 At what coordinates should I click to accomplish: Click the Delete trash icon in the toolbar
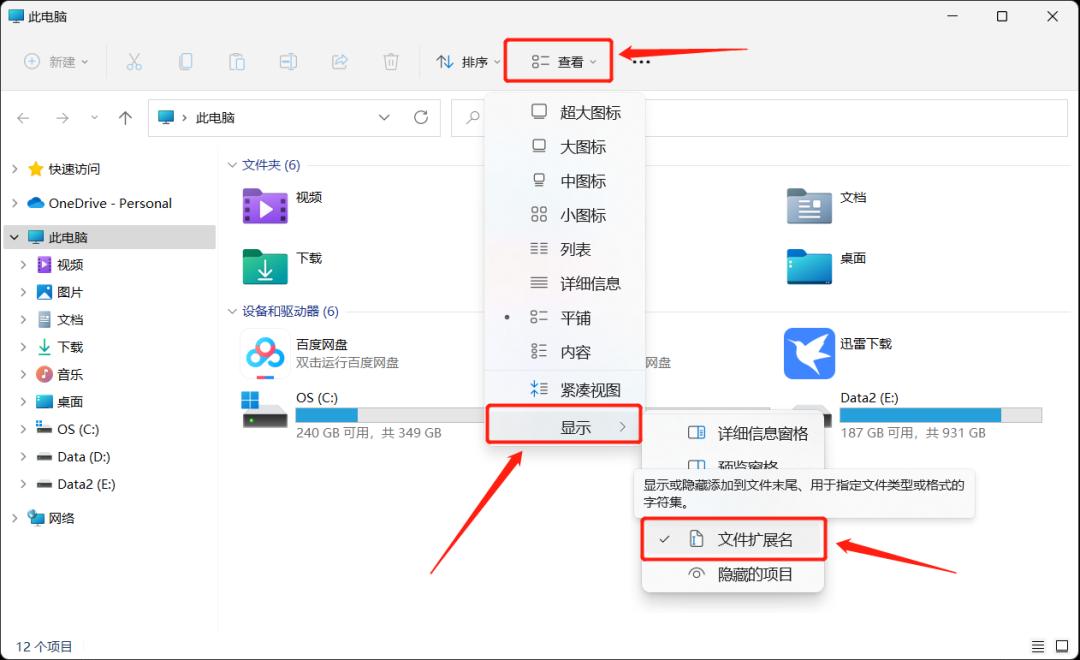pyautogui.click(x=391, y=61)
